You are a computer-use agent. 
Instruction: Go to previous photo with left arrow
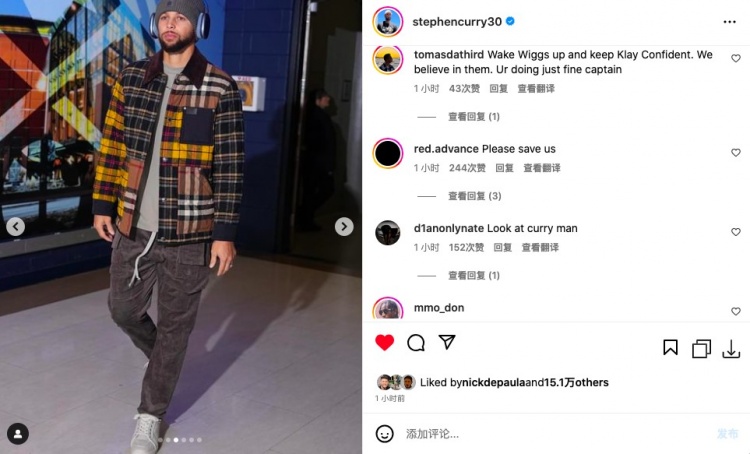click(x=15, y=226)
